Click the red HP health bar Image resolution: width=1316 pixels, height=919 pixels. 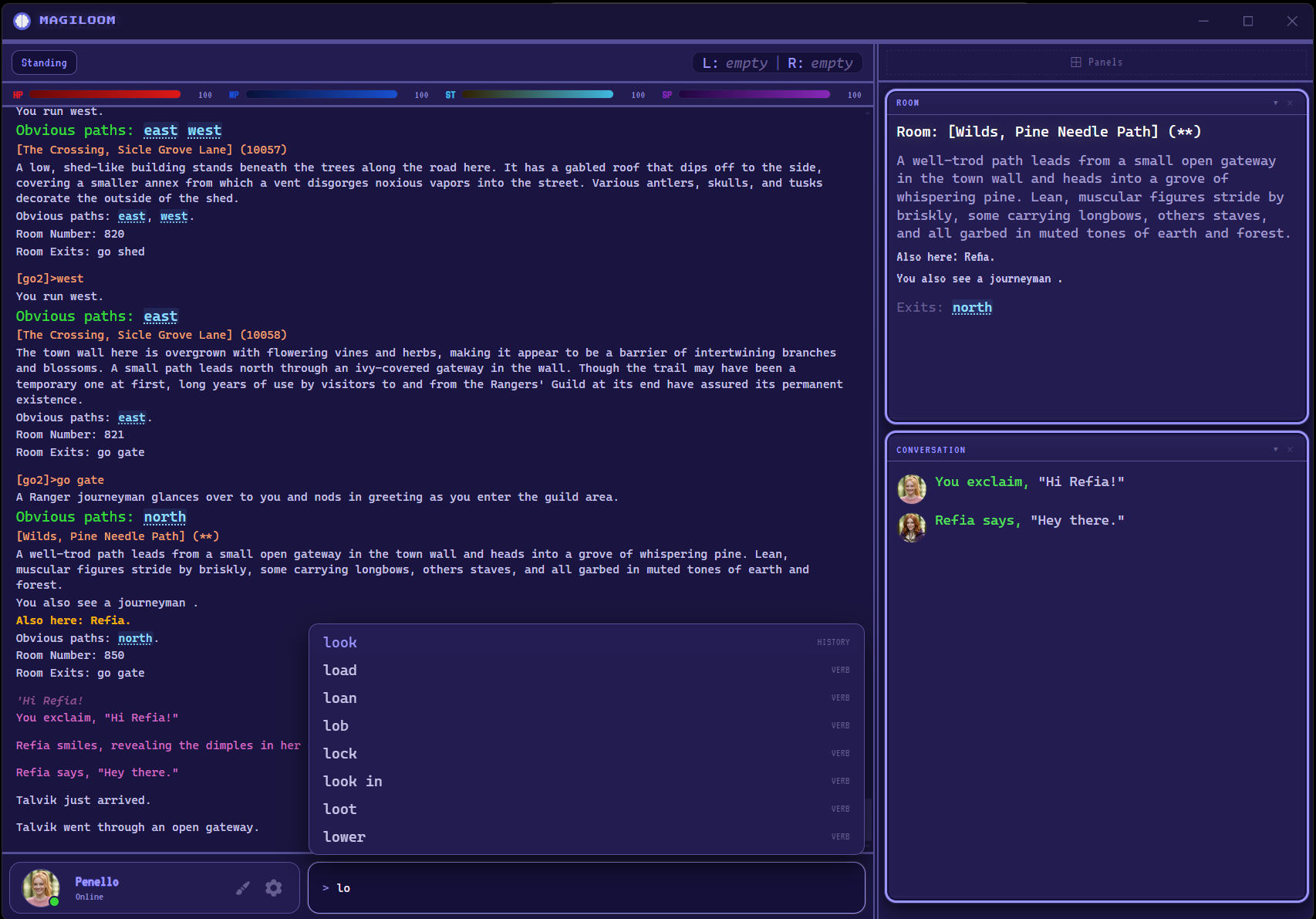click(105, 95)
